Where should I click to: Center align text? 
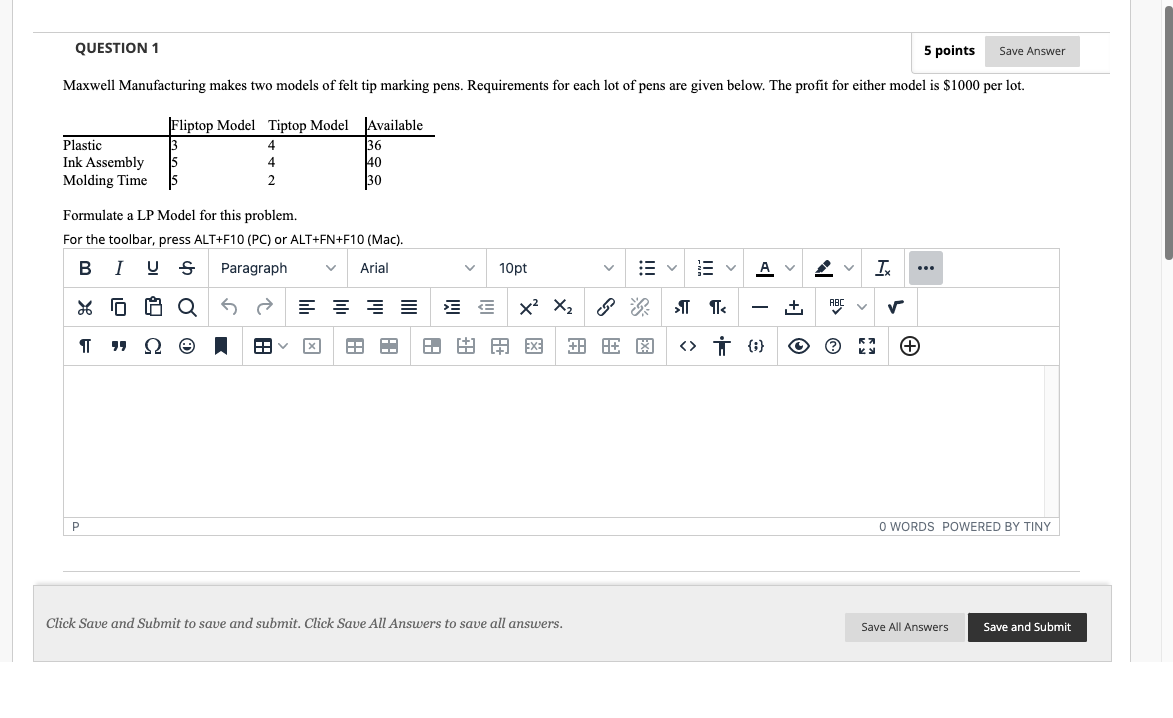click(x=340, y=307)
